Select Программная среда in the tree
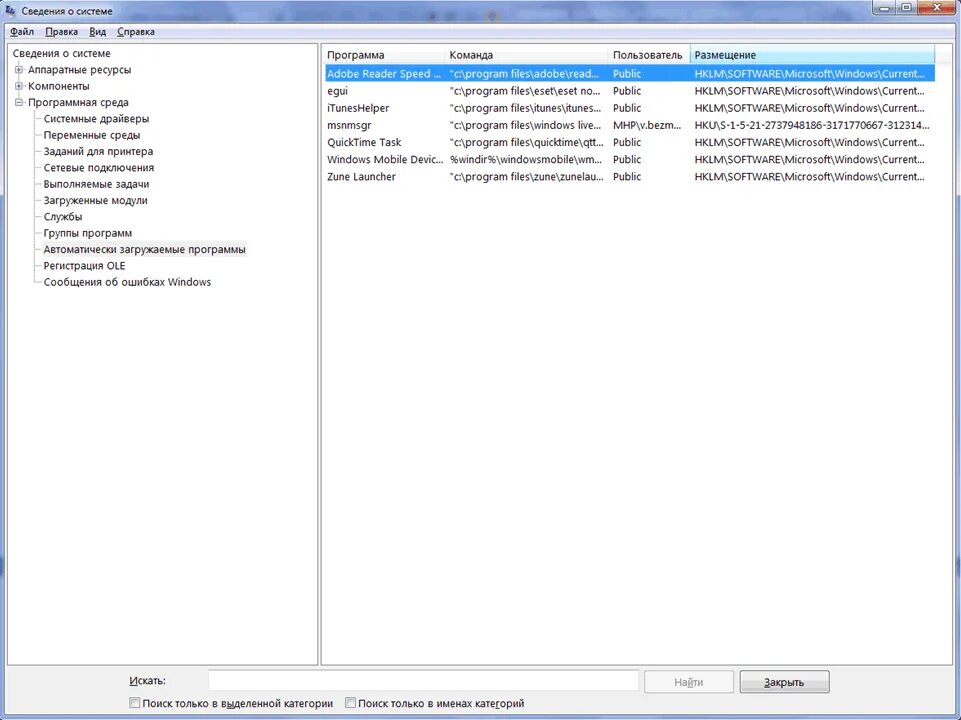The image size is (961, 720). point(78,102)
